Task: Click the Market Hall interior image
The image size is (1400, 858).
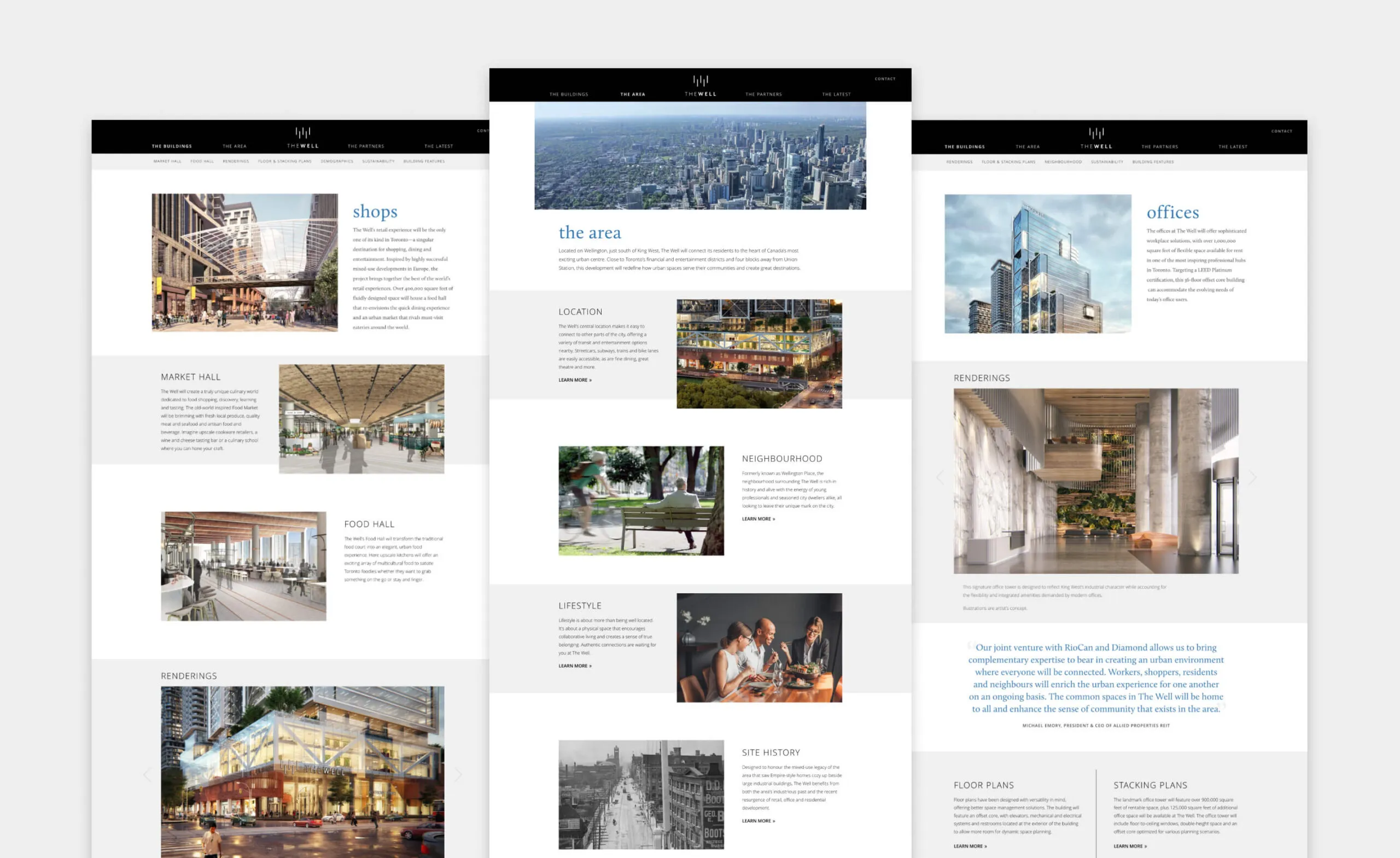Action: click(x=361, y=419)
